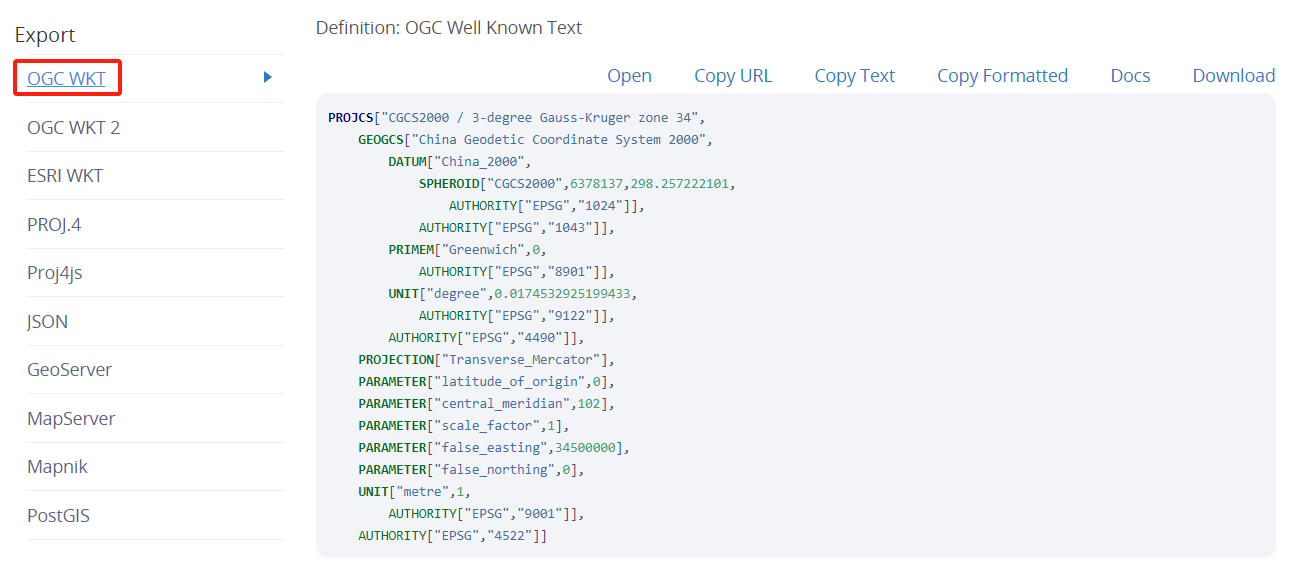Click the Definition: OGC Well Known Text heading
The image size is (1294, 575).
tap(449, 28)
